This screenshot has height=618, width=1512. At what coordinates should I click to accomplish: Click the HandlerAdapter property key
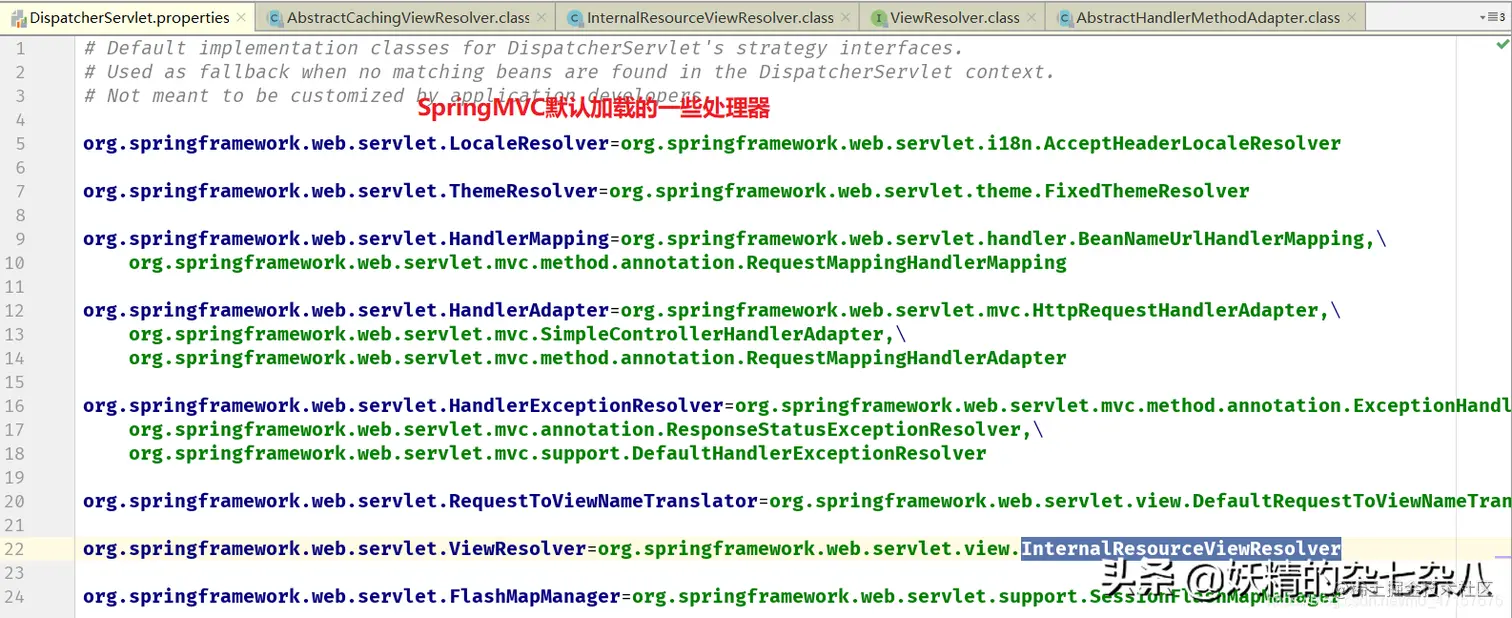click(x=346, y=310)
